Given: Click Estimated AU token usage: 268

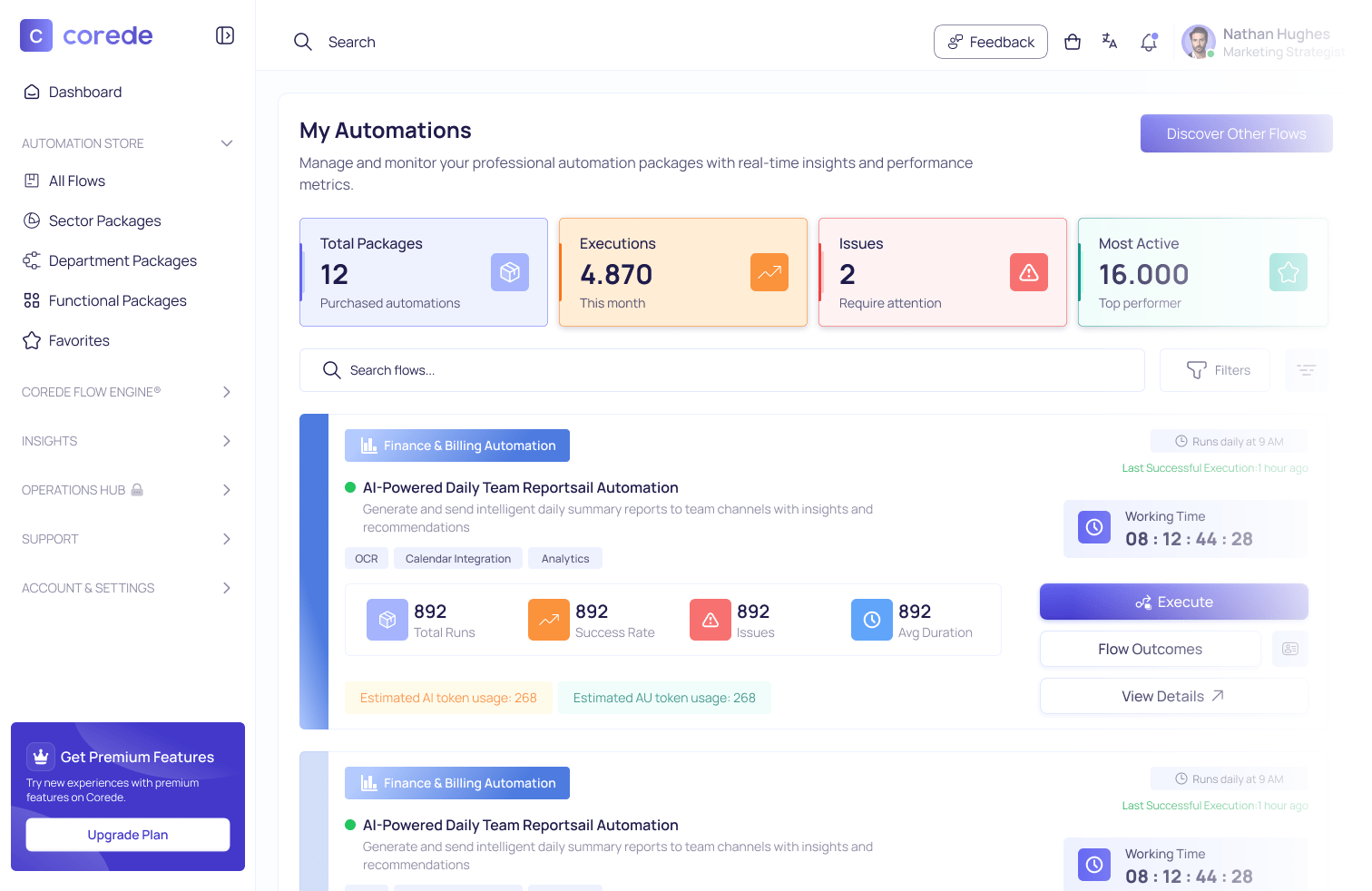Looking at the screenshot, I should tap(664, 698).
